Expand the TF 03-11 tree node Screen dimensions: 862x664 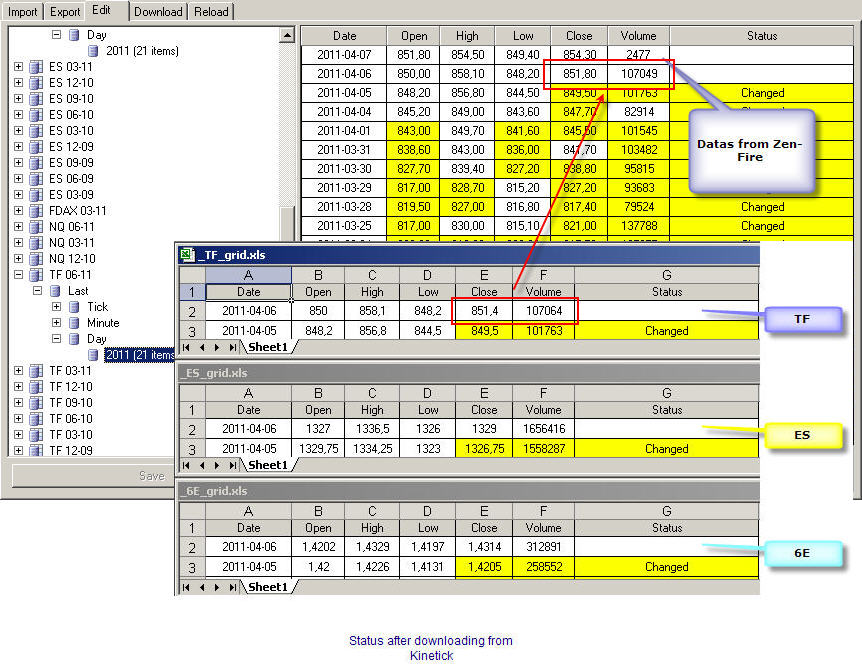[19, 370]
